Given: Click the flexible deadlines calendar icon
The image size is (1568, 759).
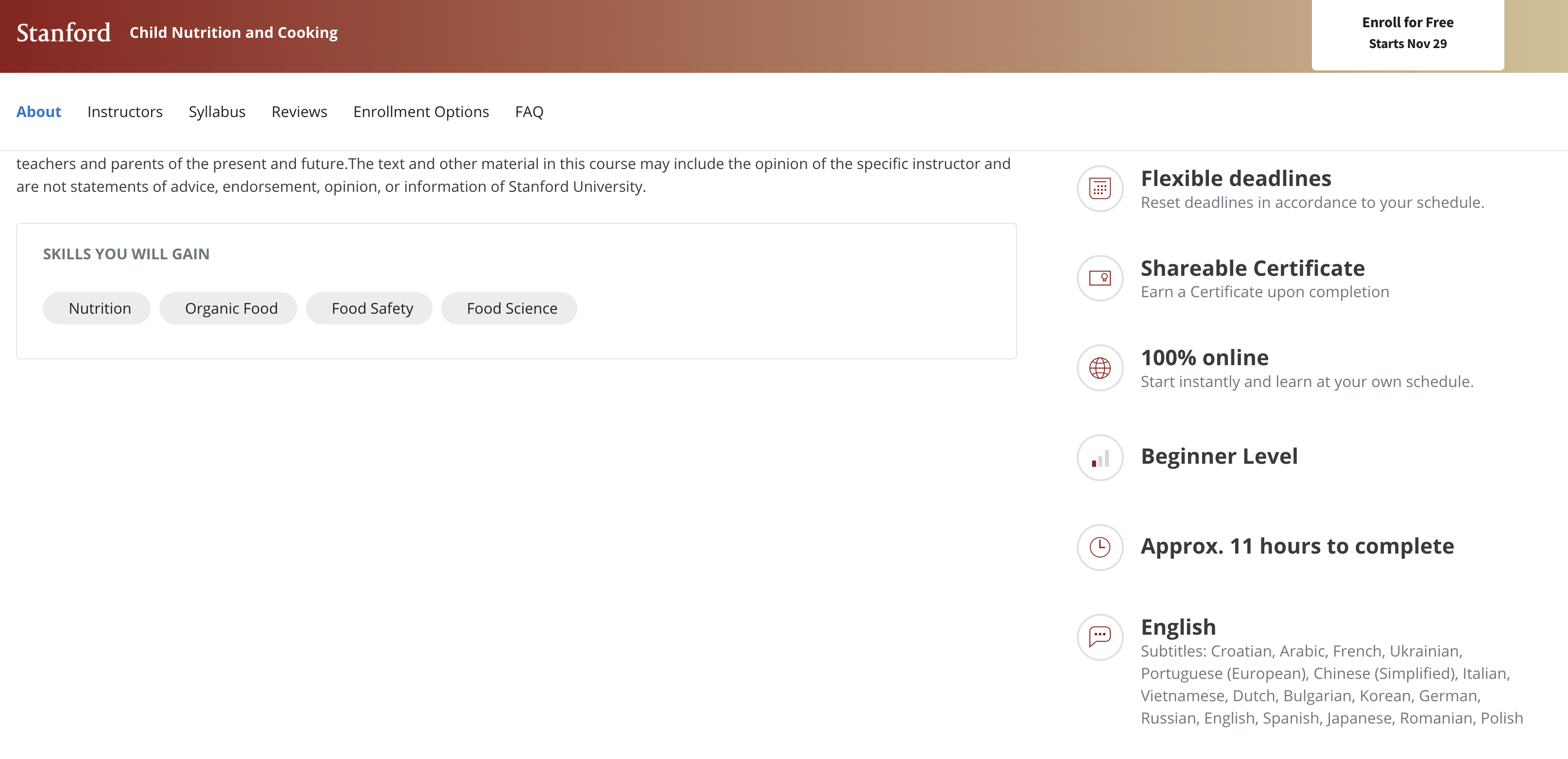Looking at the screenshot, I should point(1099,188).
